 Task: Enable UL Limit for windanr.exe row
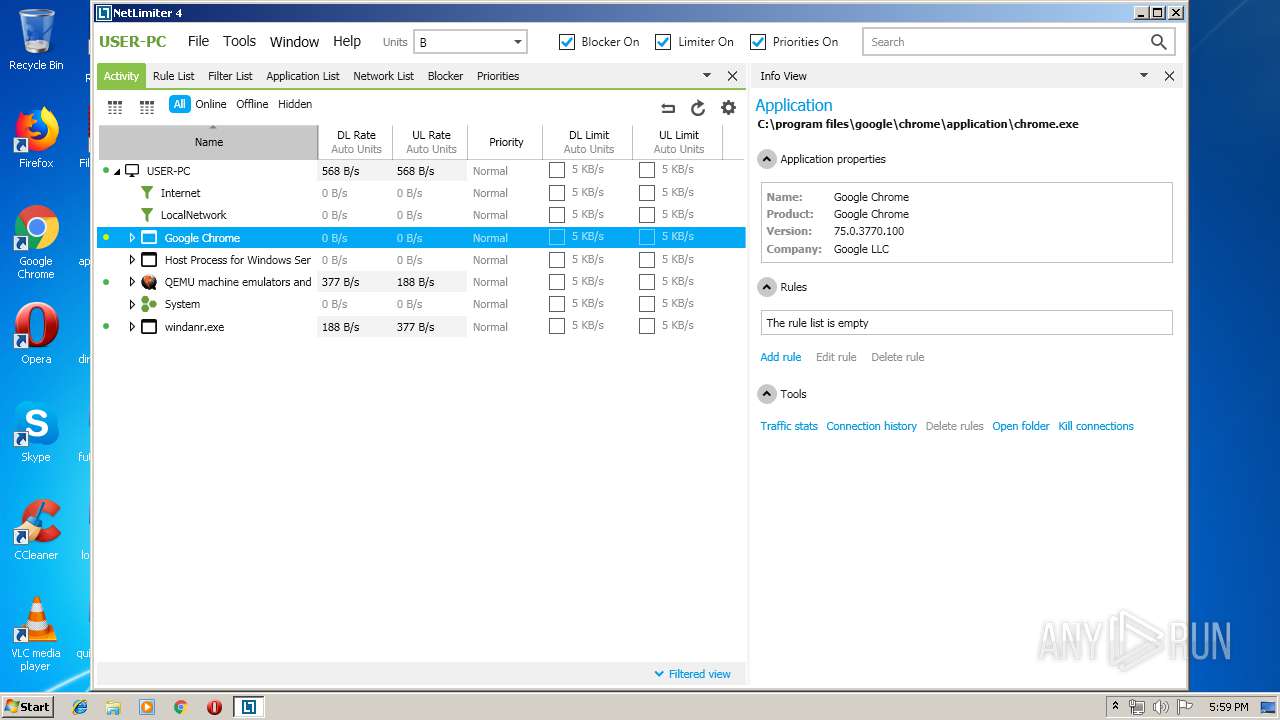pos(647,326)
